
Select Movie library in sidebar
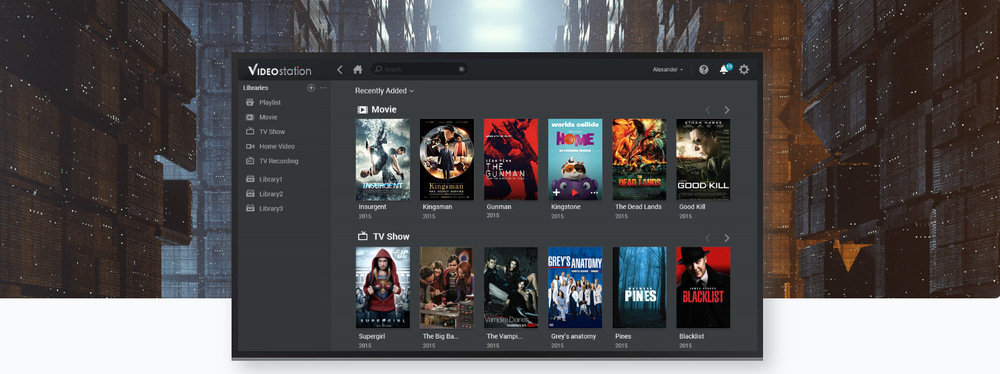(268, 117)
